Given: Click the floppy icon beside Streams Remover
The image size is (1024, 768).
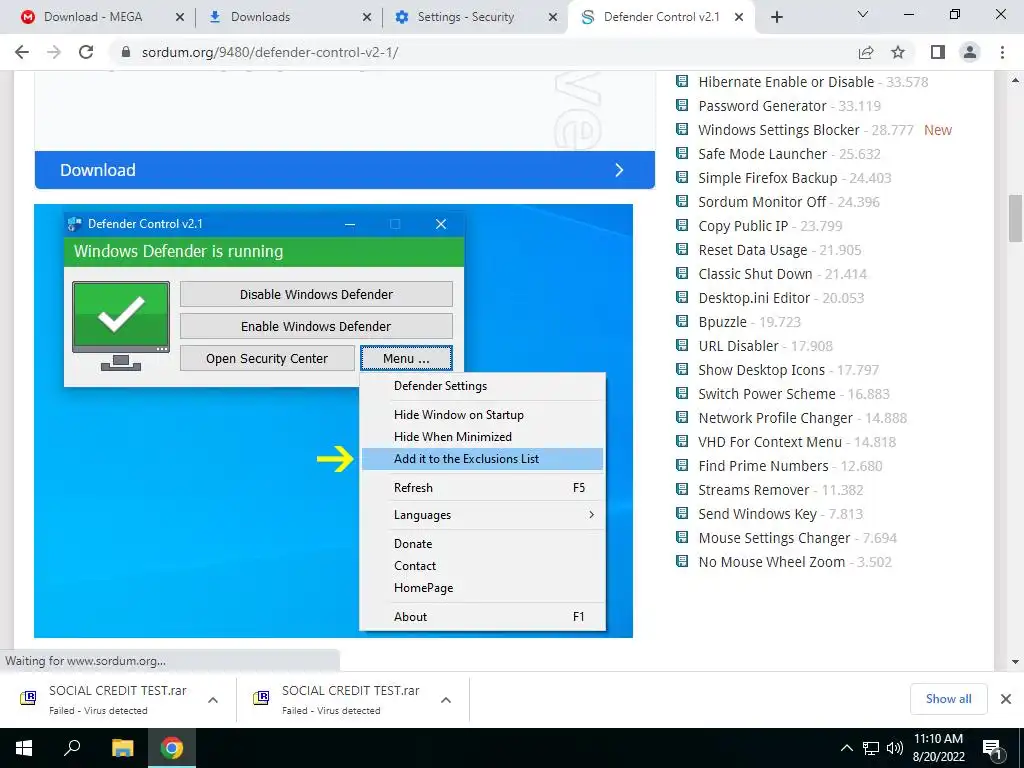Looking at the screenshot, I should tap(682, 489).
